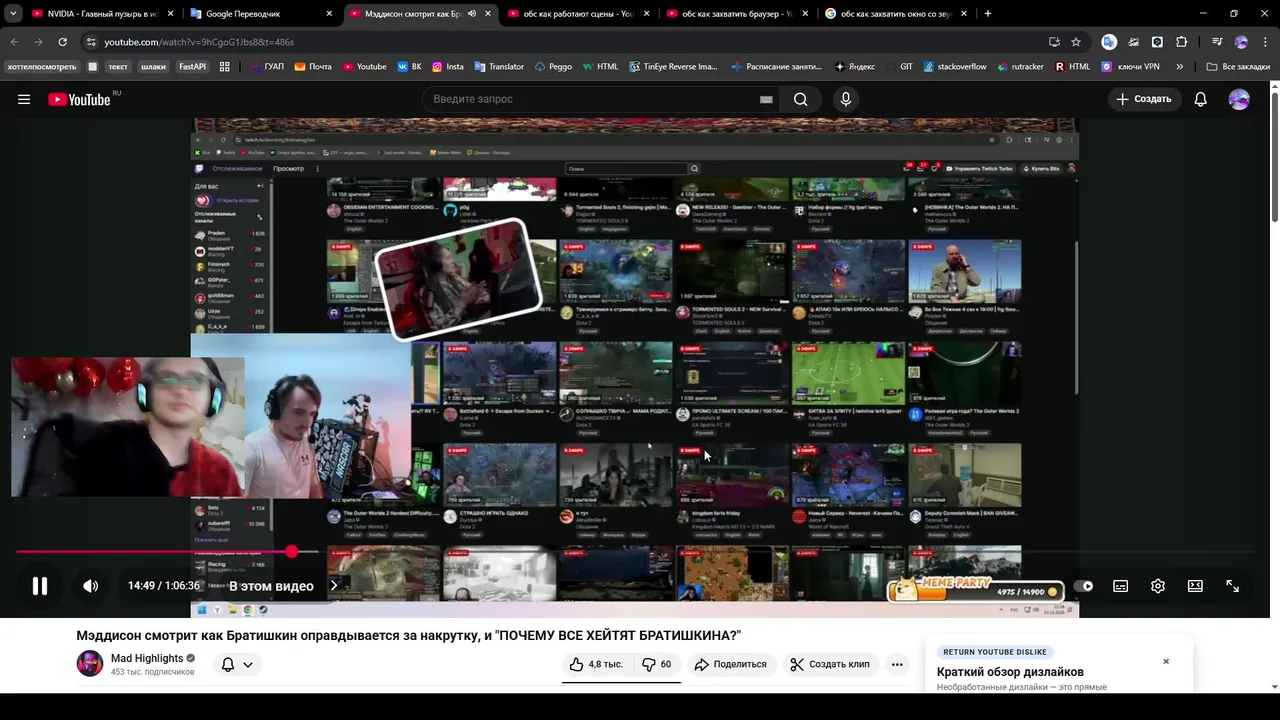The height and width of the screenshot is (720, 1280).
Task: Open the YouTube guide hamburger menu
Action: coord(24,99)
